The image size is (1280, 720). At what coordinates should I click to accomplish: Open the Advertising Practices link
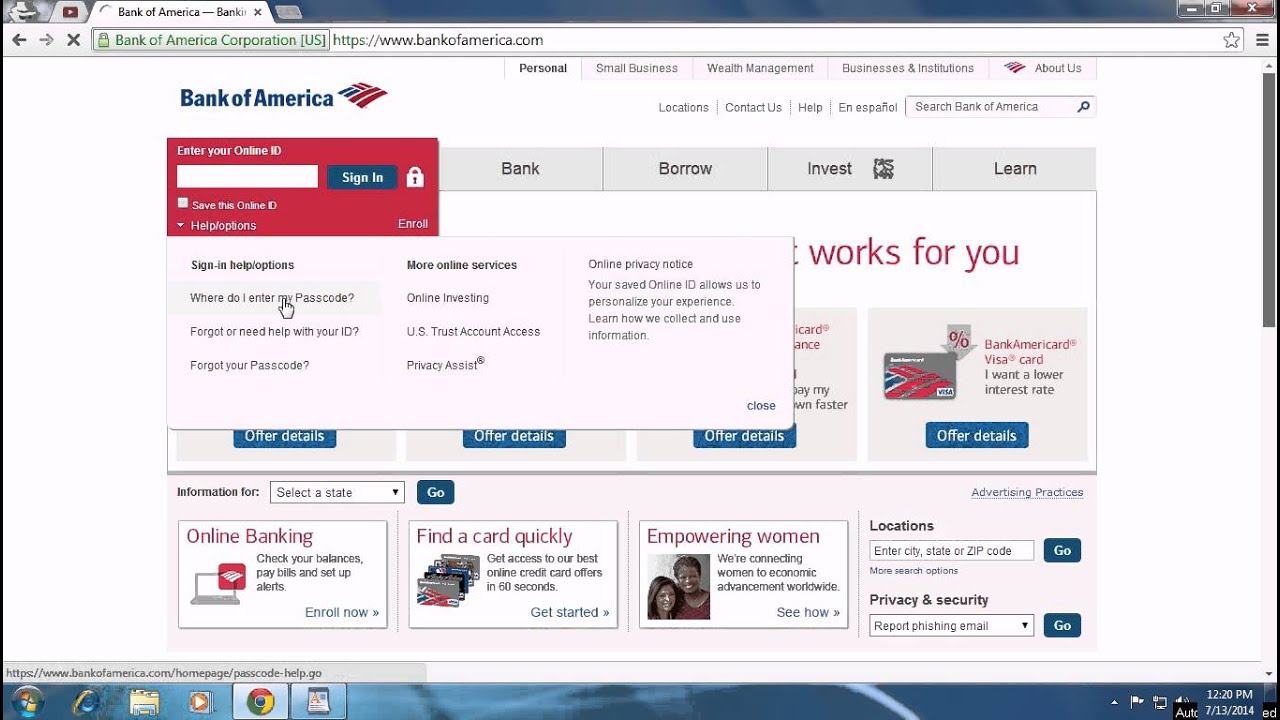click(1027, 492)
